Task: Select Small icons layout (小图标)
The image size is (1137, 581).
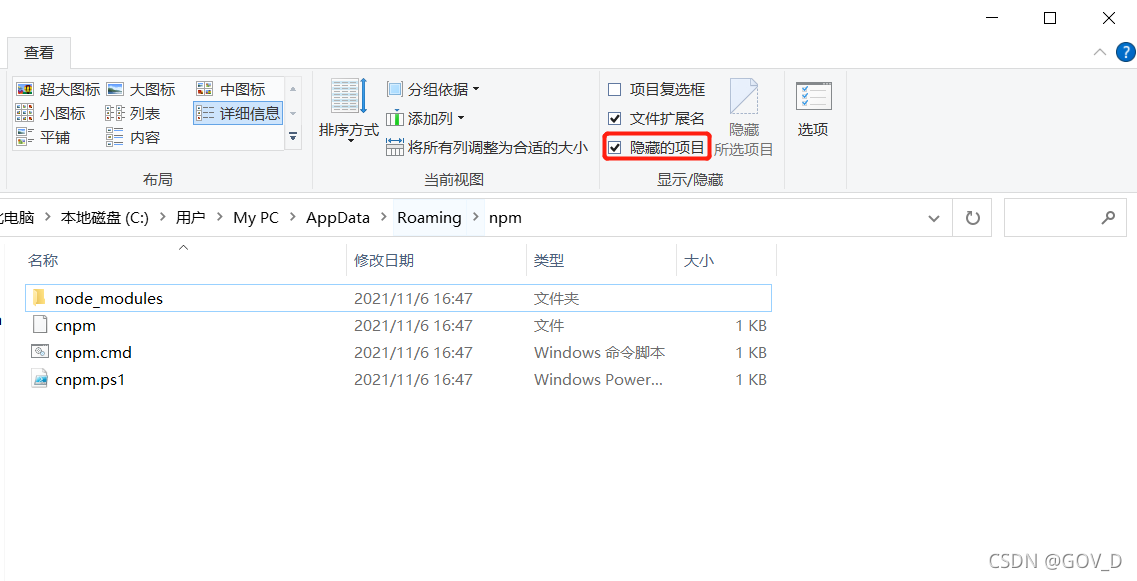Action: point(50,113)
